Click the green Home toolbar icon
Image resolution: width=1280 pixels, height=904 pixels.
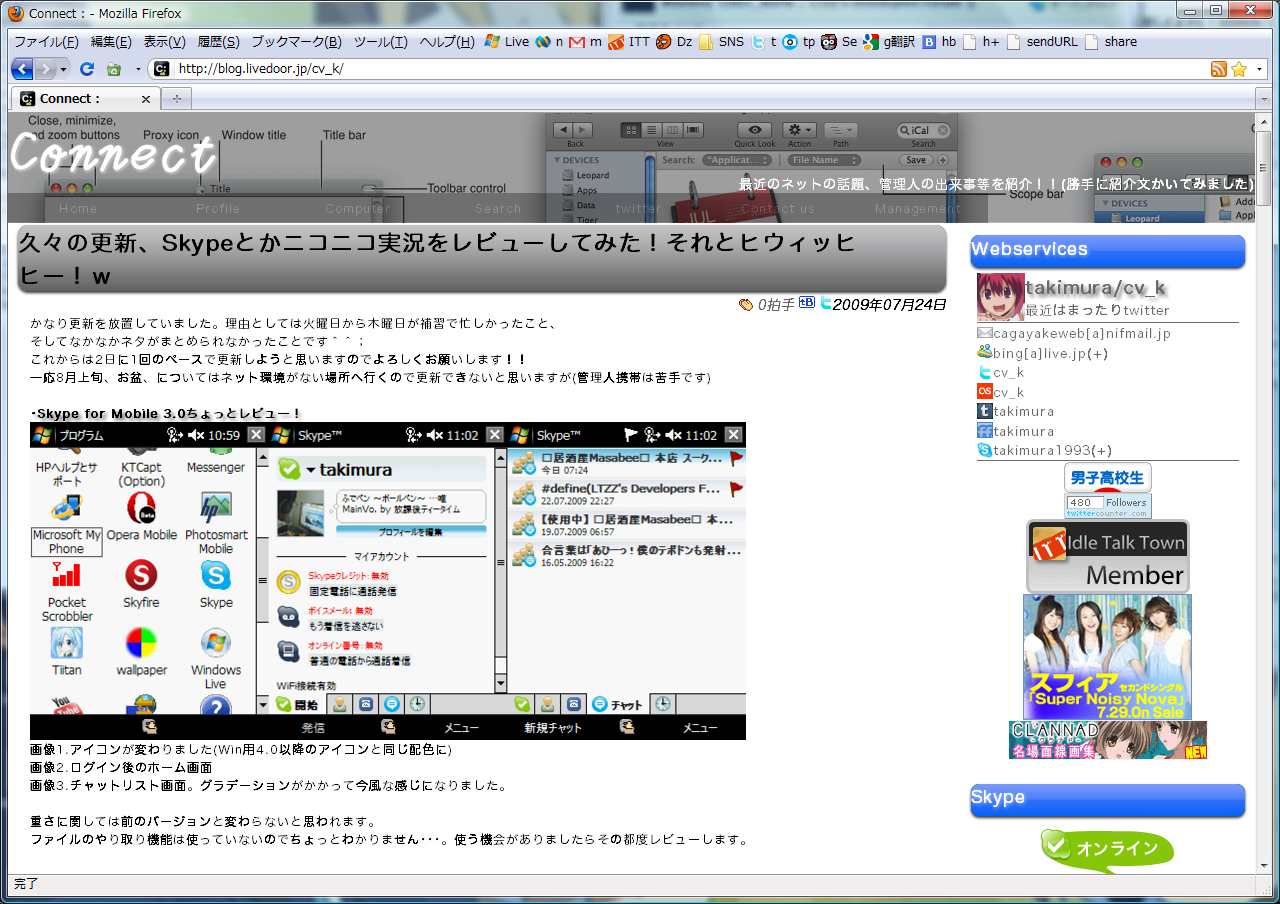[114, 69]
